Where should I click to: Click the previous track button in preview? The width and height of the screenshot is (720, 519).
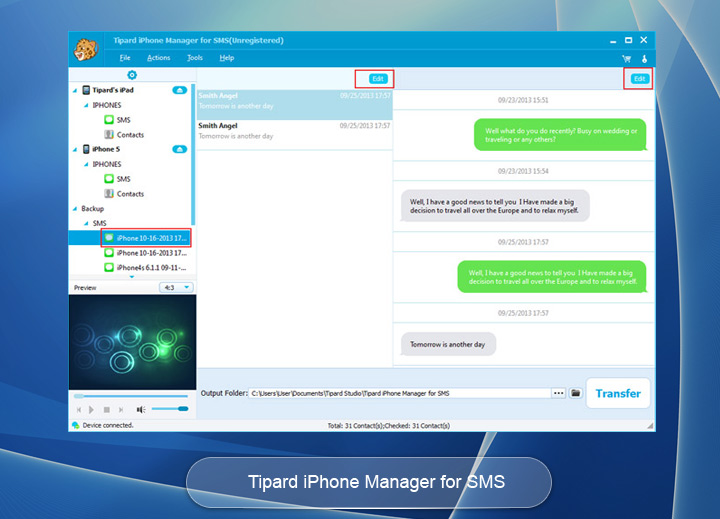tap(79, 409)
